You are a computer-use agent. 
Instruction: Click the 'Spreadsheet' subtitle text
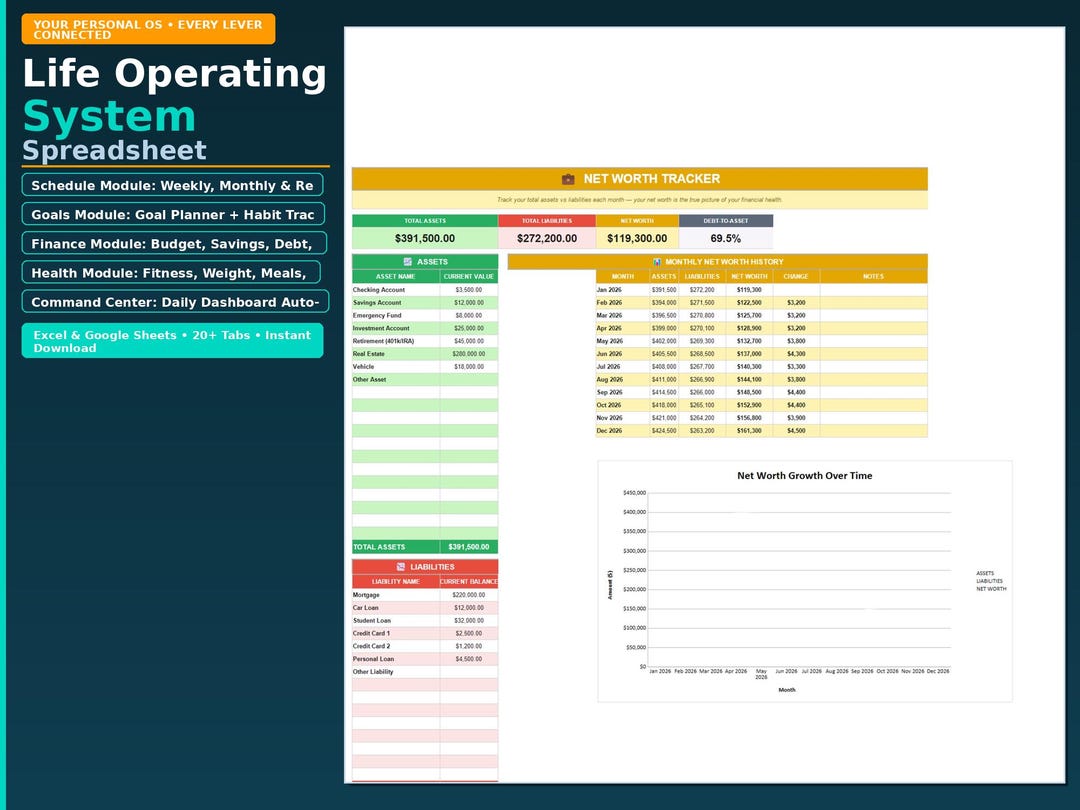(114, 150)
